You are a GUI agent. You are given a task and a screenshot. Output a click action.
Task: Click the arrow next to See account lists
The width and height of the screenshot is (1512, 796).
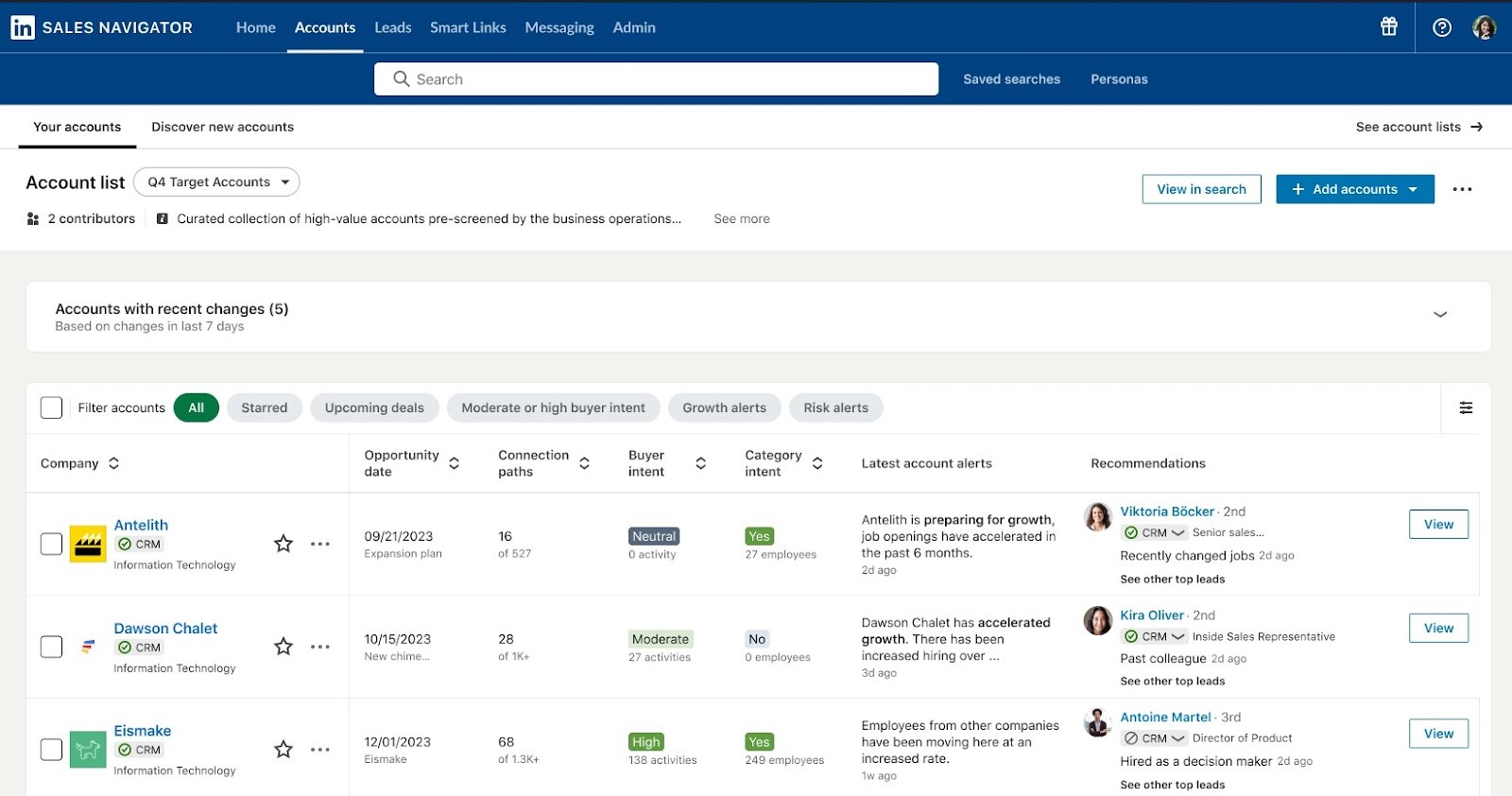[1477, 127]
